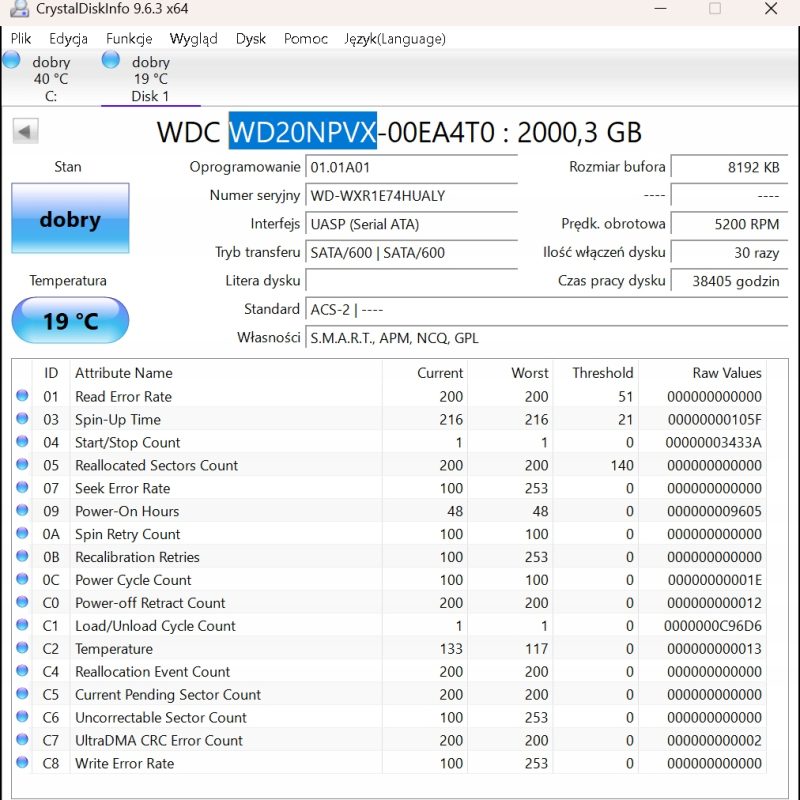Select the C: drive tab
The height and width of the screenshot is (800, 800).
50,79
